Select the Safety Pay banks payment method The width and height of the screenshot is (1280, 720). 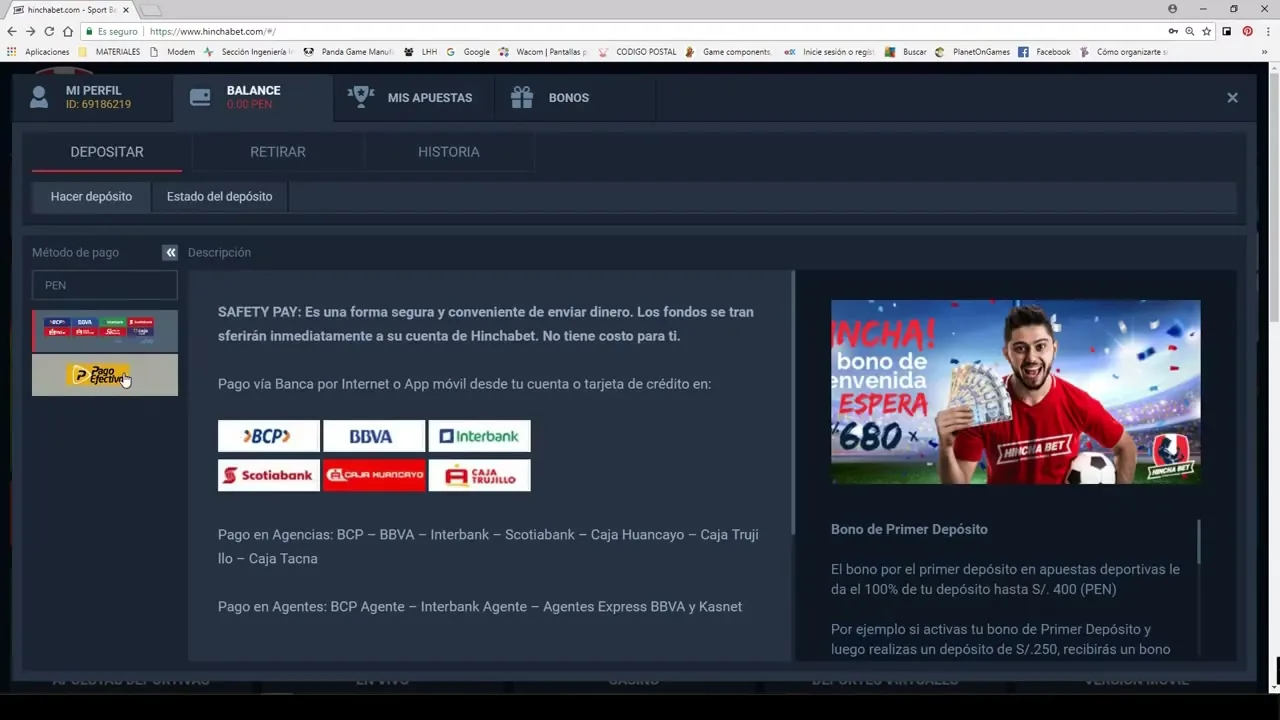[x=105, y=331]
